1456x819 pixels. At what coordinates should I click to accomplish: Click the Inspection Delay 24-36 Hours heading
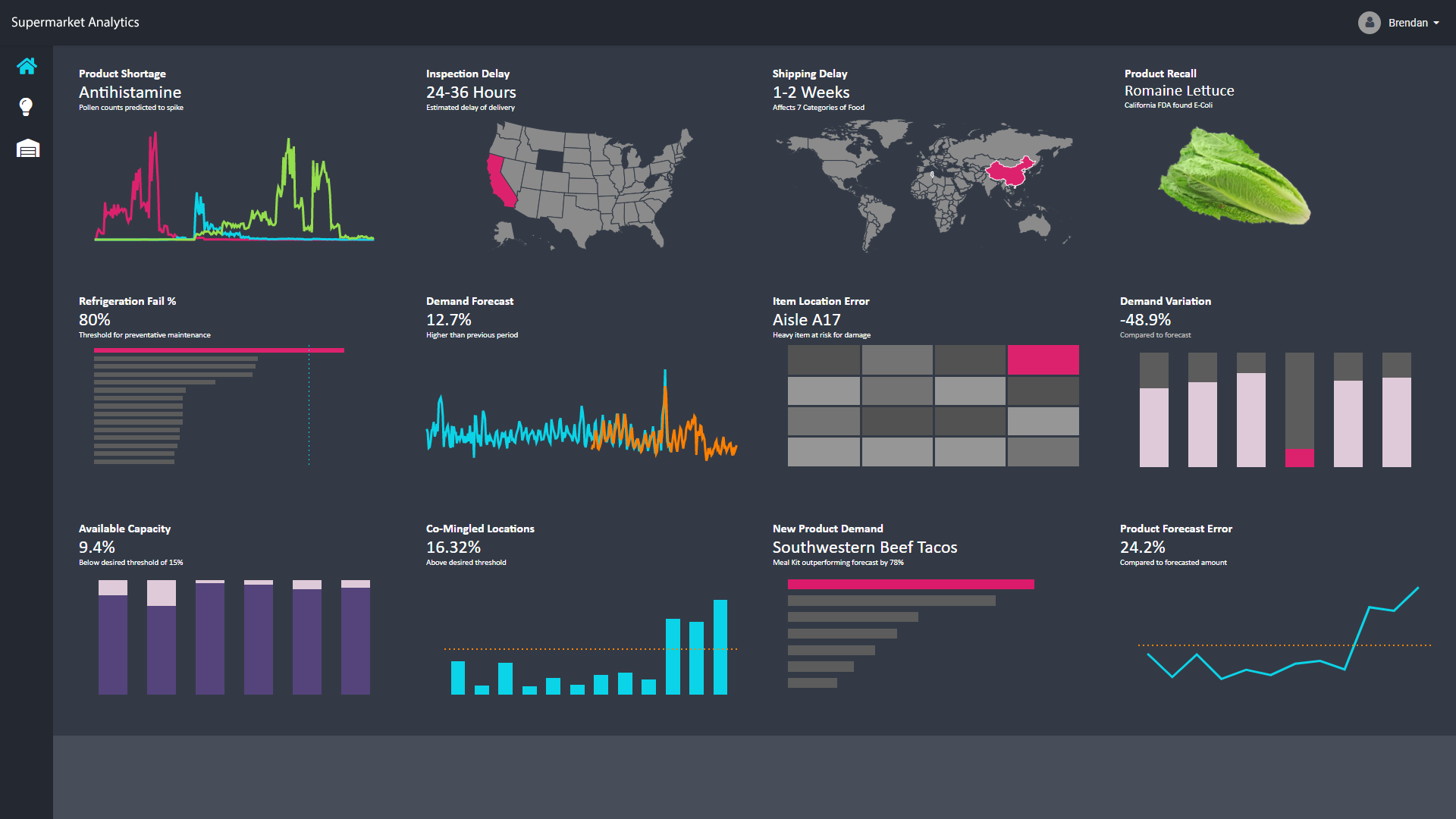click(470, 93)
